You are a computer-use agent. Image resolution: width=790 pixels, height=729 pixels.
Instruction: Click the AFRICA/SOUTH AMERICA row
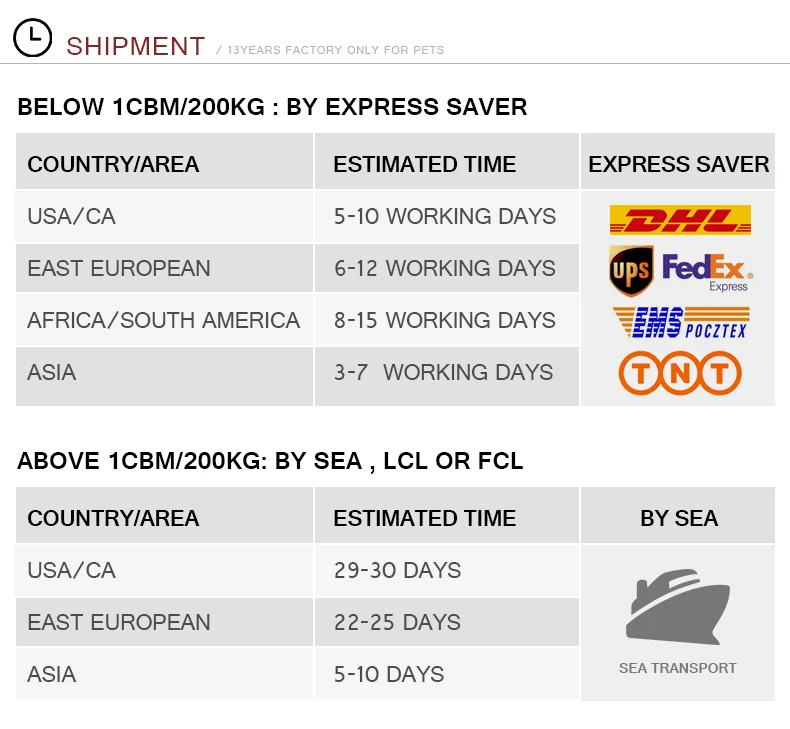point(163,320)
